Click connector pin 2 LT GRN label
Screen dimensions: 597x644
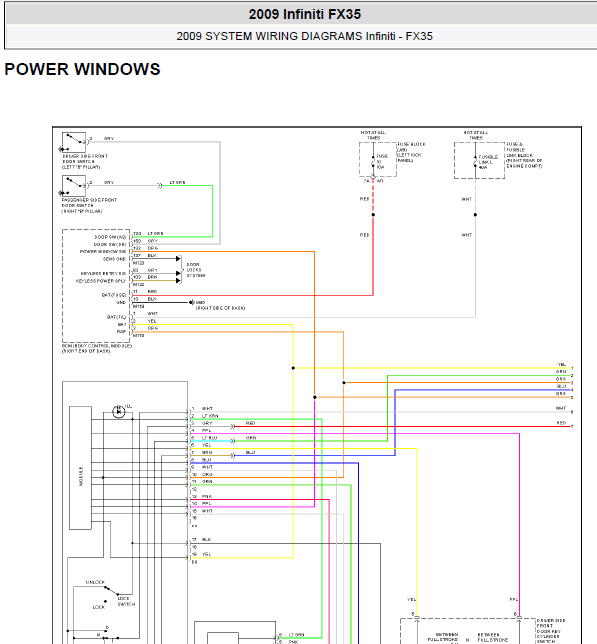pyautogui.click(x=210, y=416)
